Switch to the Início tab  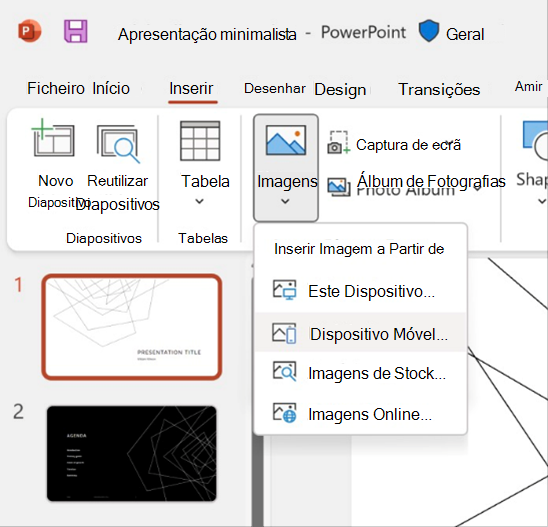[111, 88]
